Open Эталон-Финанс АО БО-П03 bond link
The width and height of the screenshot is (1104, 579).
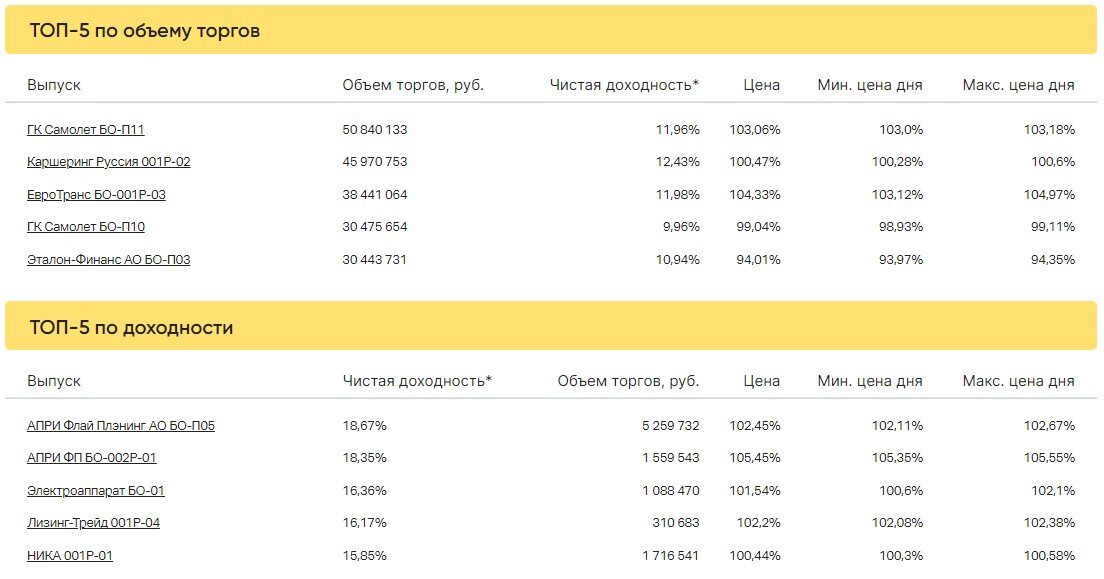click(x=108, y=259)
